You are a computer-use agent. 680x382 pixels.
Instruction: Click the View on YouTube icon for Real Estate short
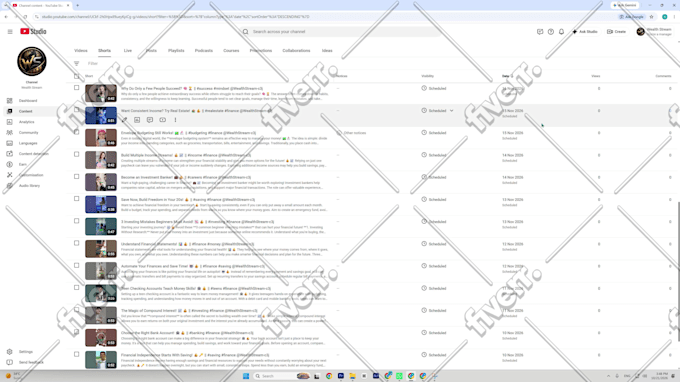(x=163, y=120)
